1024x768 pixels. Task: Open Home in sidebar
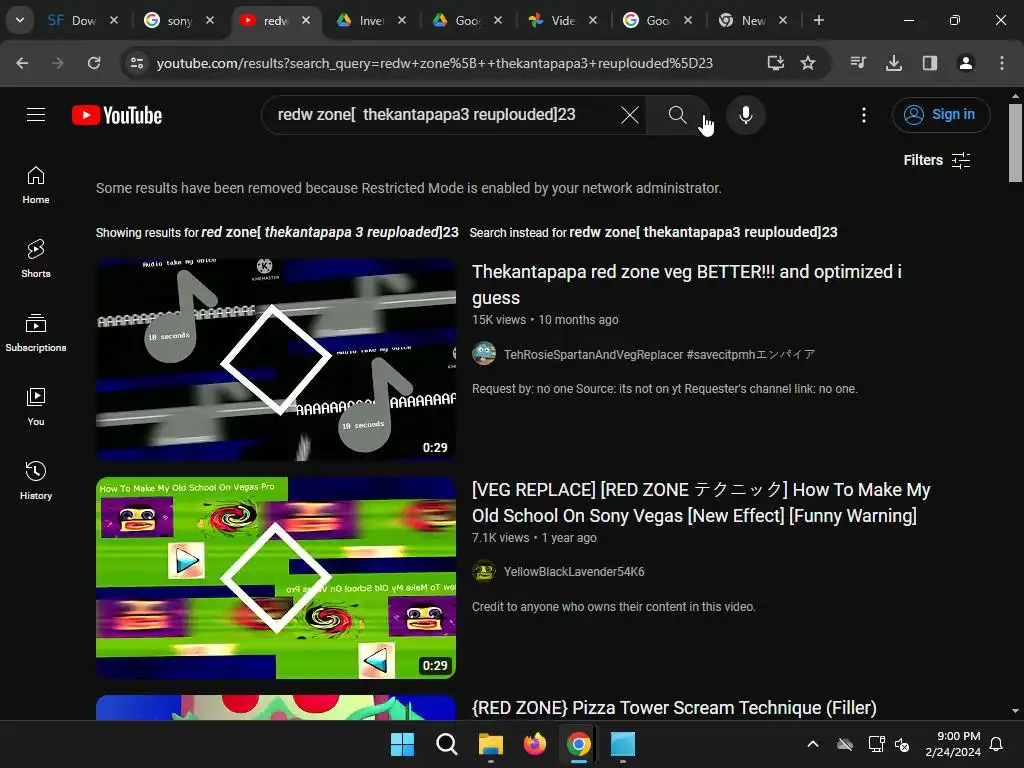36,185
